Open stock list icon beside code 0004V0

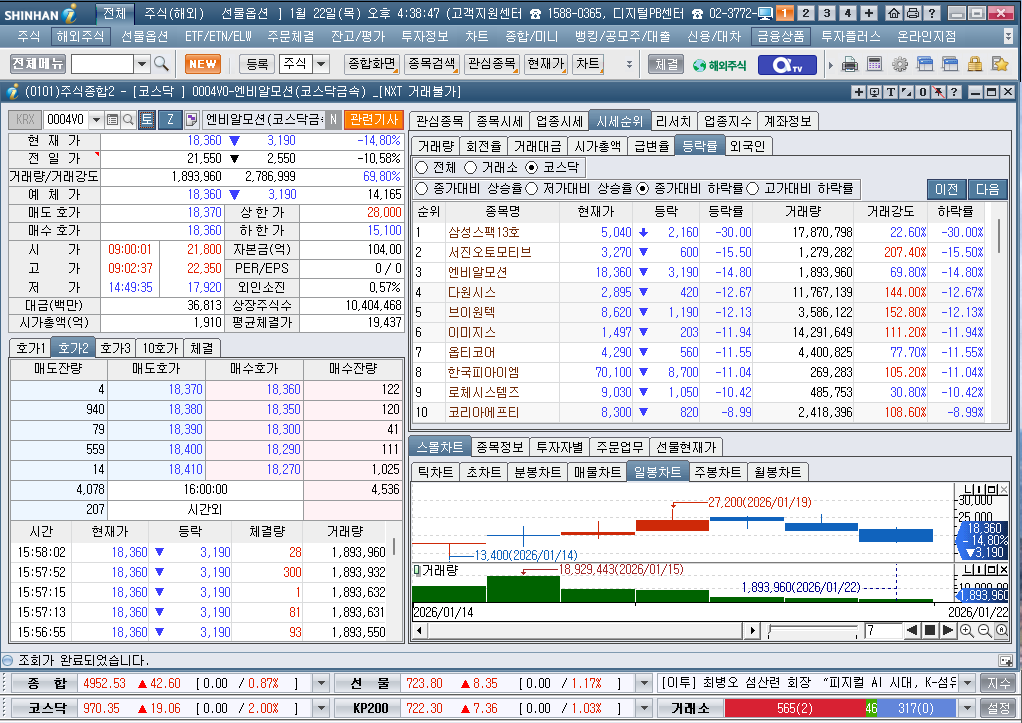[x=112, y=119]
